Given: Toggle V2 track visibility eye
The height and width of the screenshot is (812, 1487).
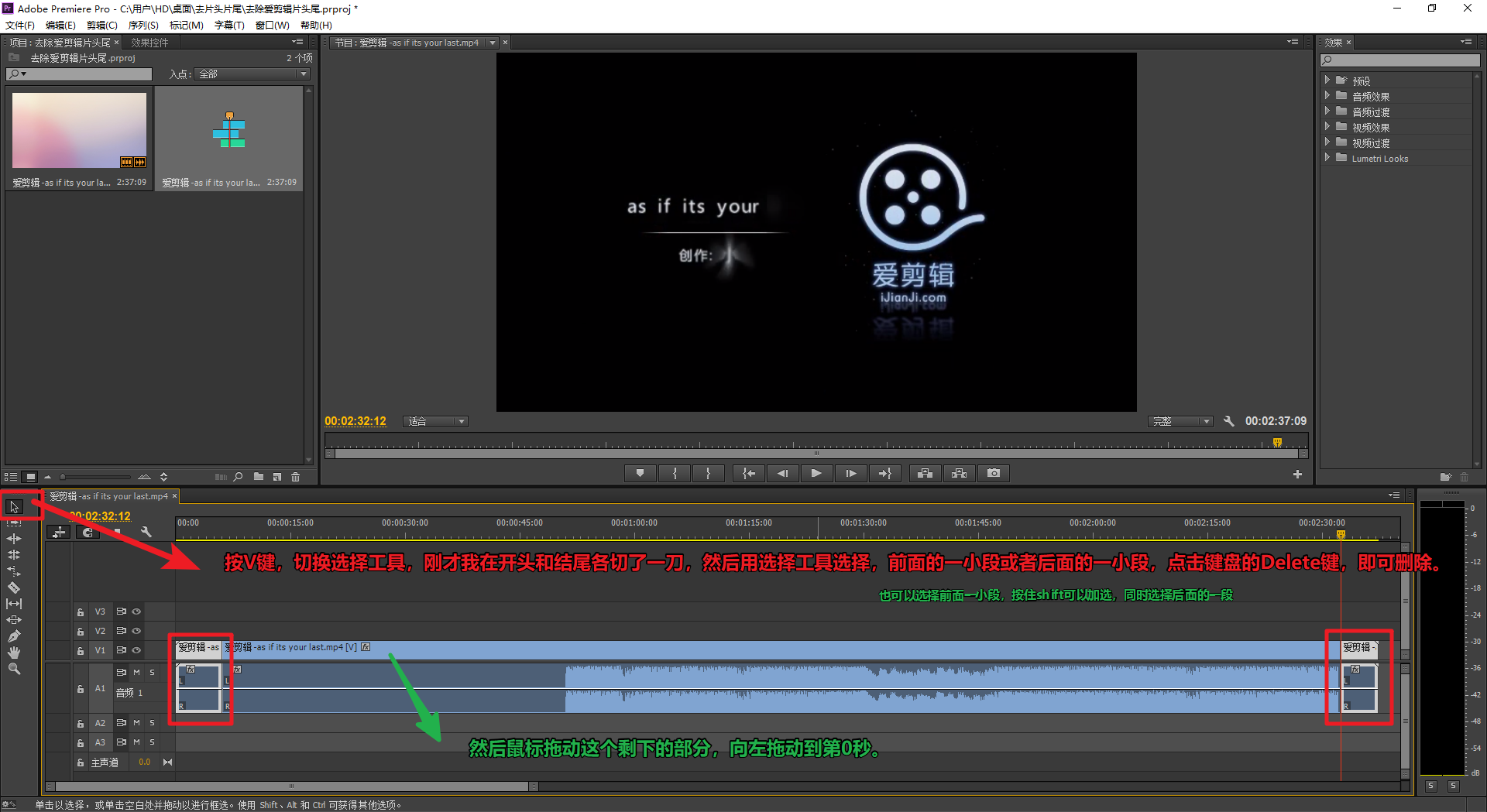Looking at the screenshot, I should [x=136, y=631].
